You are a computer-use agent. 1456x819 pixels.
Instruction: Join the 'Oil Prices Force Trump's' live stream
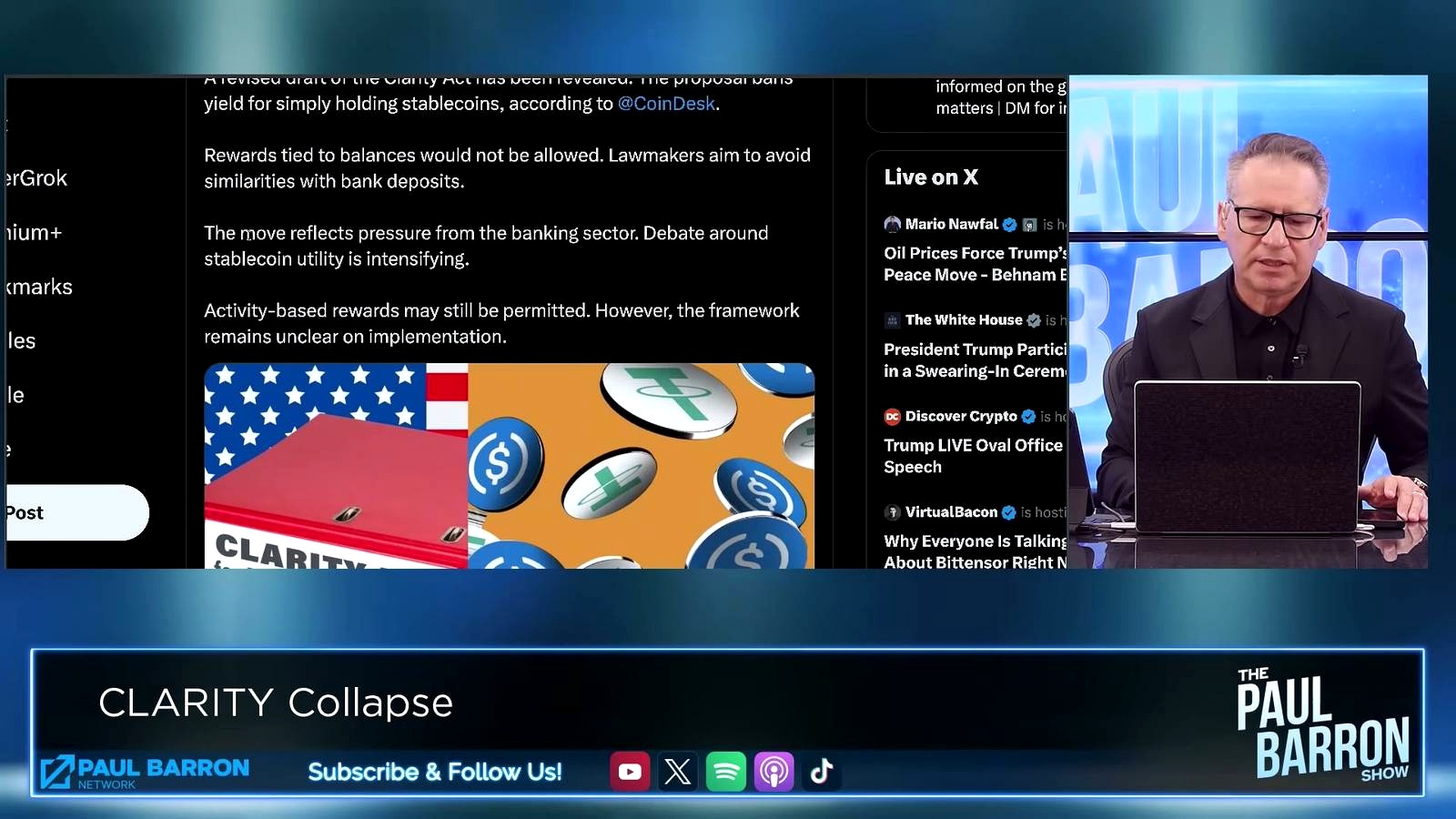pos(976,264)
